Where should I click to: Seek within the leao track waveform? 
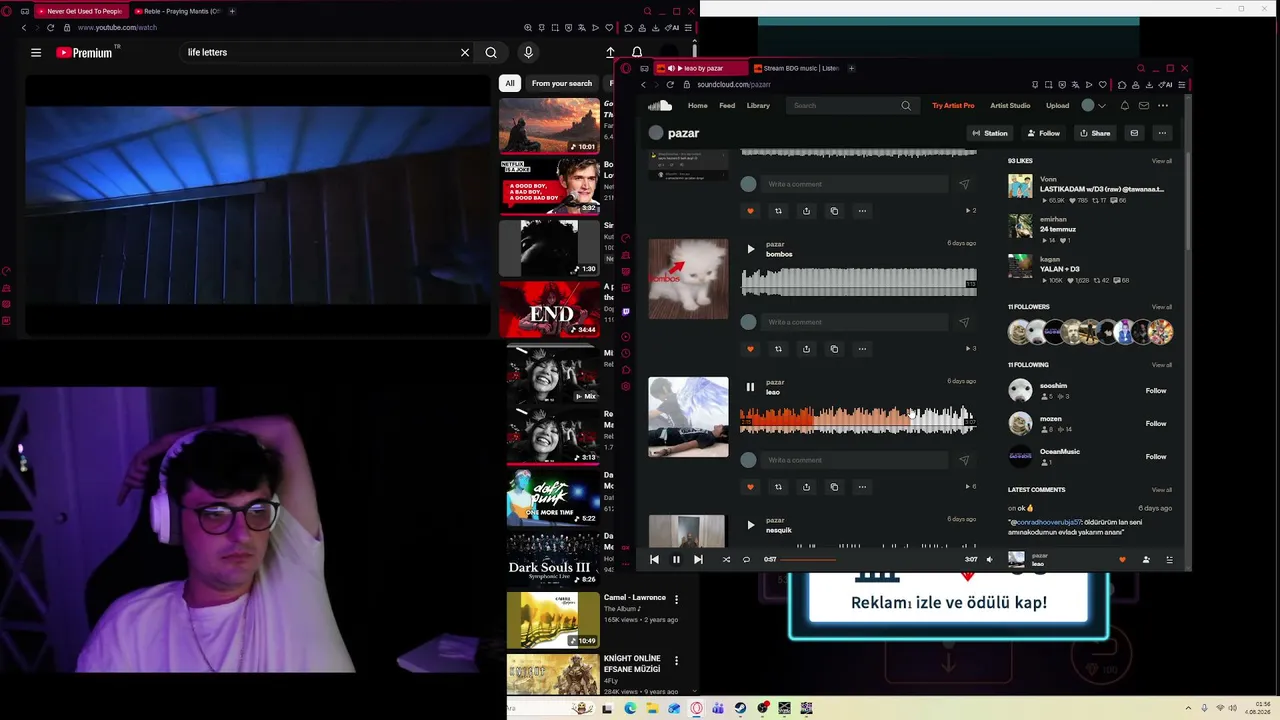pyautogui.click(x=858, y=420)
